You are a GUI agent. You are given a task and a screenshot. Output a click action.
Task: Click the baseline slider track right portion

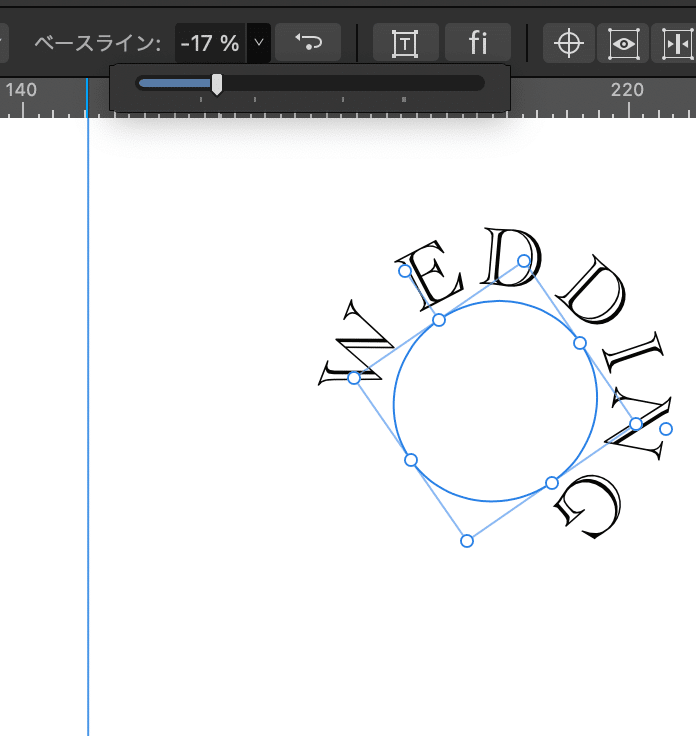click(x=353, y=84)
